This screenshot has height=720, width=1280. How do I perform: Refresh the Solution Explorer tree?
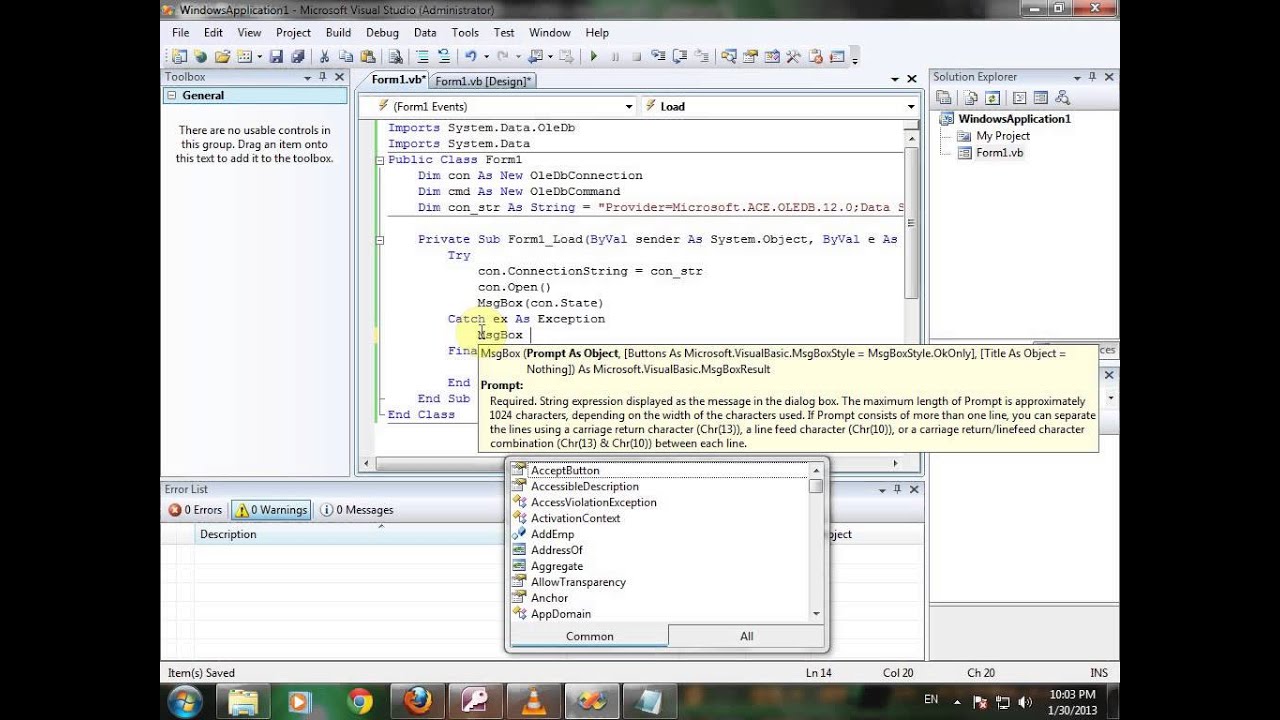point(992,98)
